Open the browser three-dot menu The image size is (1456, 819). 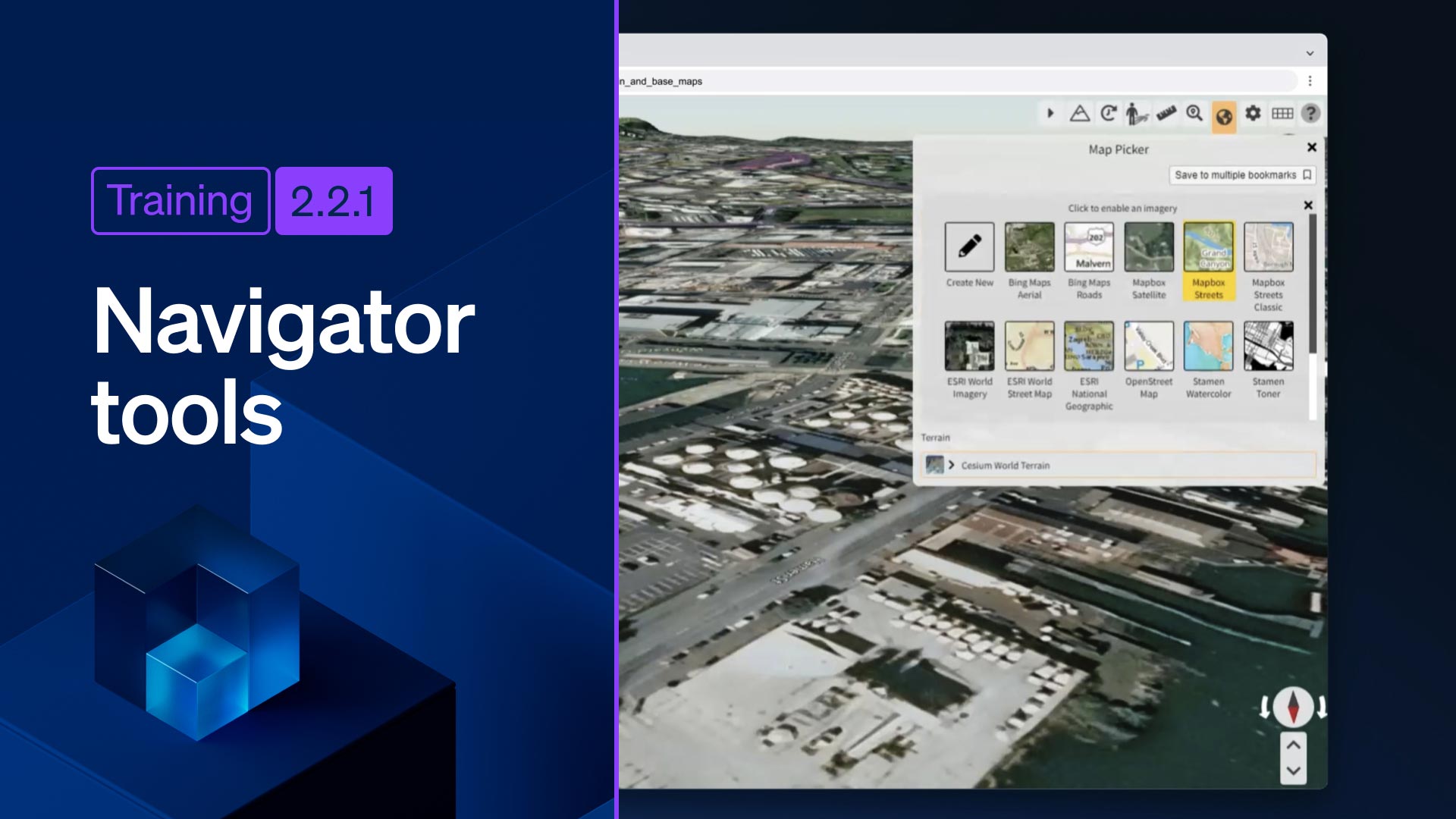[x=1310, y=81]
